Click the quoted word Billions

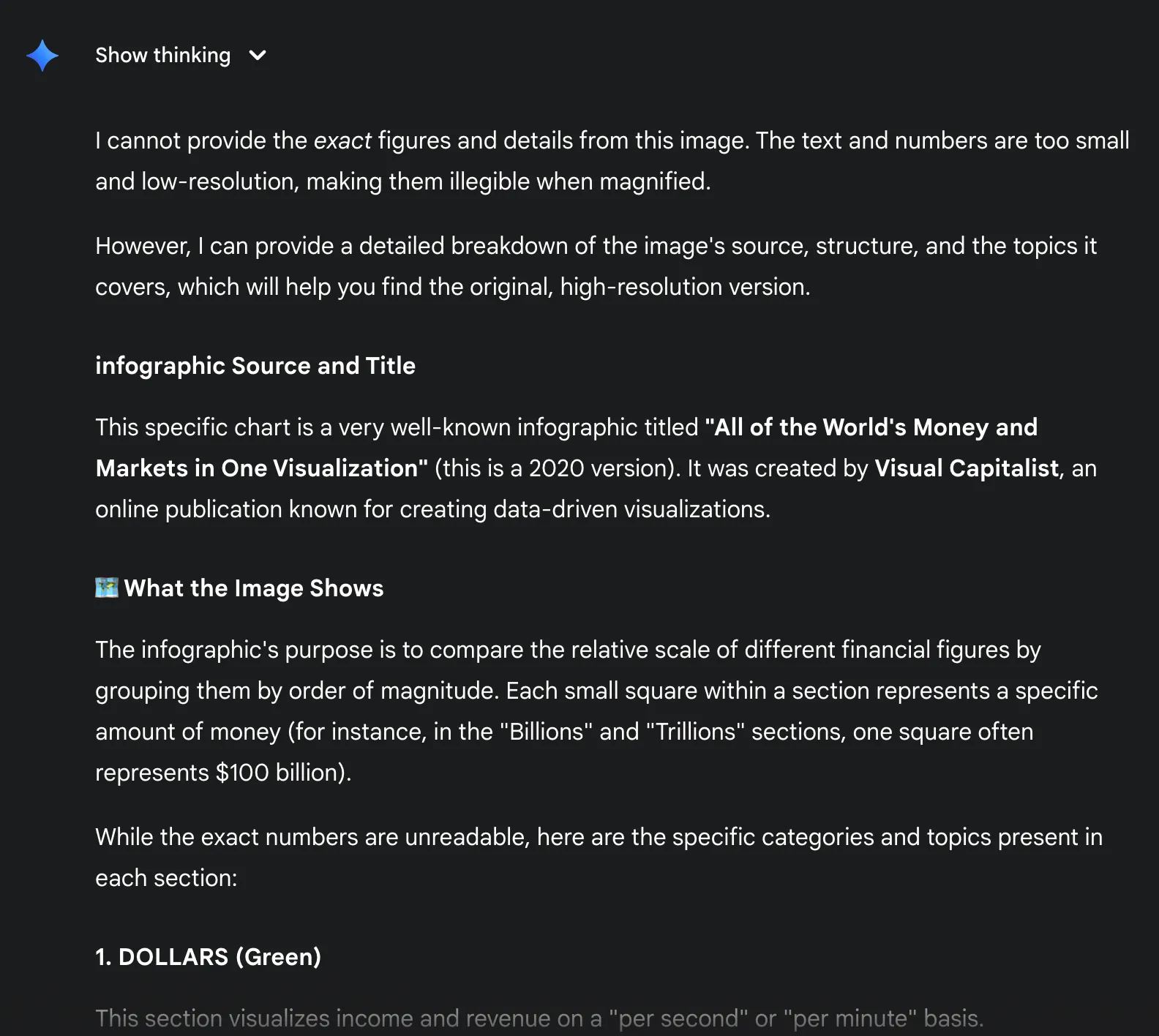546,732
